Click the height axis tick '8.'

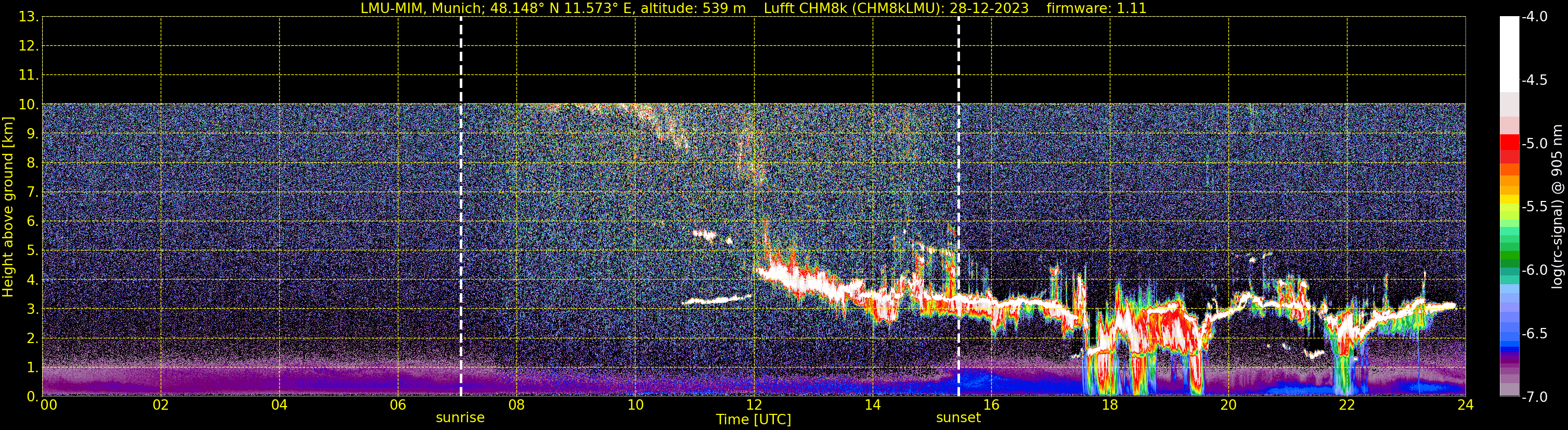pos(33,162)
